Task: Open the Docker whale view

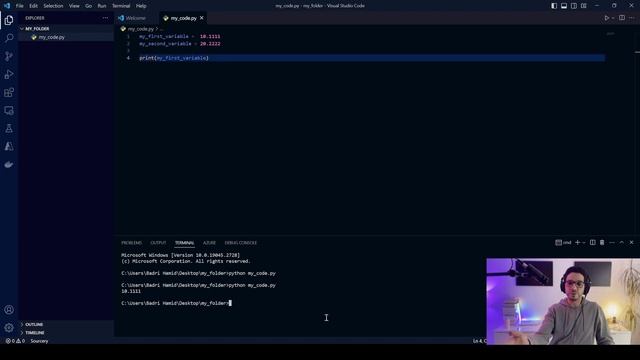Action: click(x=9, y=164)
